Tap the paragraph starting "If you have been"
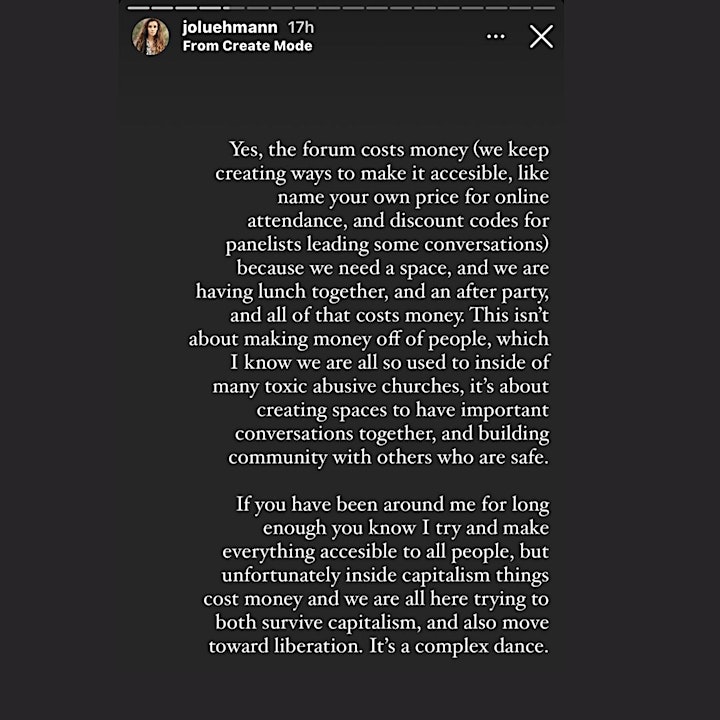This screenshot has height=720, width=720. tap(376, 575)
